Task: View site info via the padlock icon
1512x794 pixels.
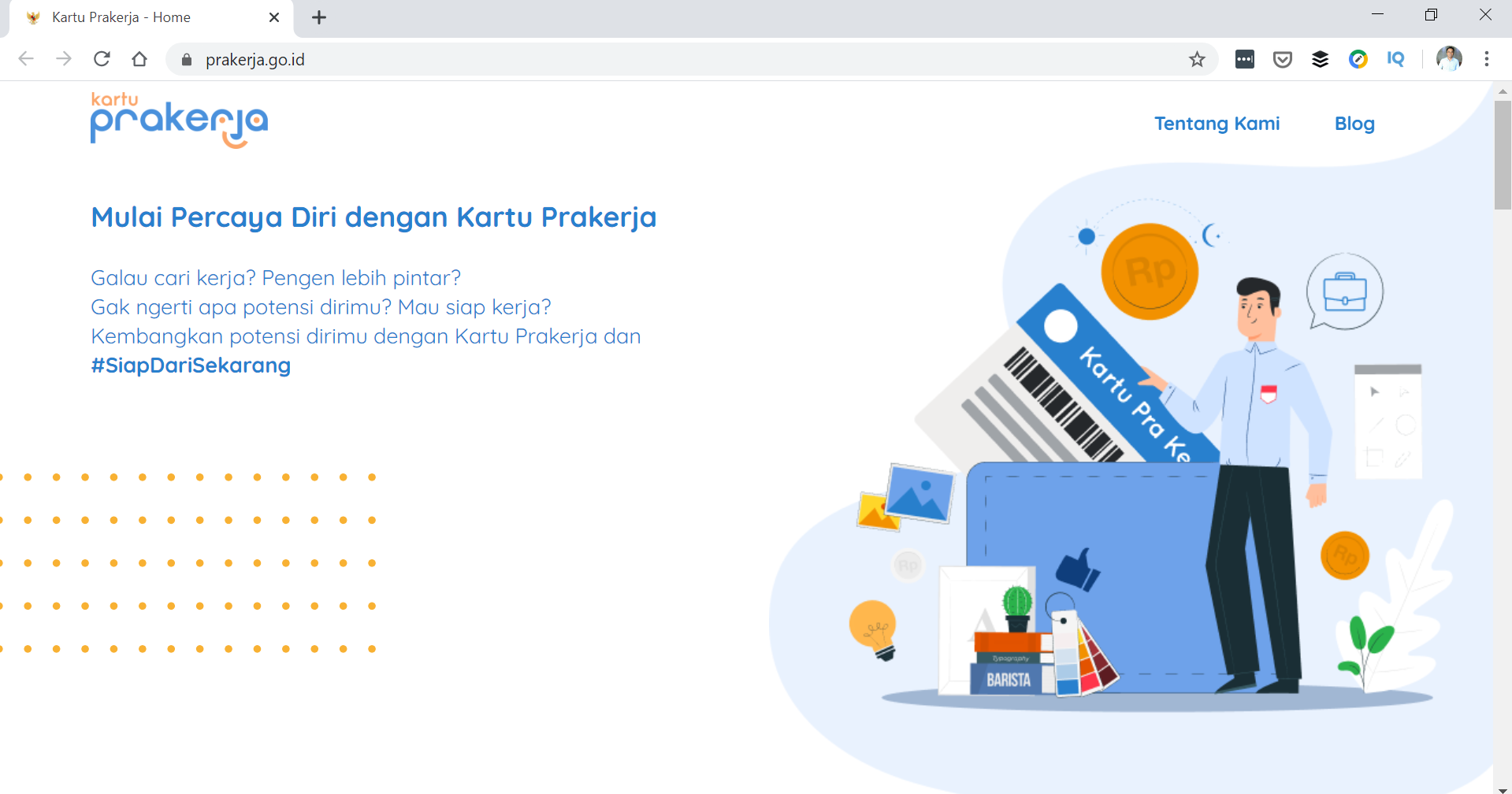Action: (187, 60)
